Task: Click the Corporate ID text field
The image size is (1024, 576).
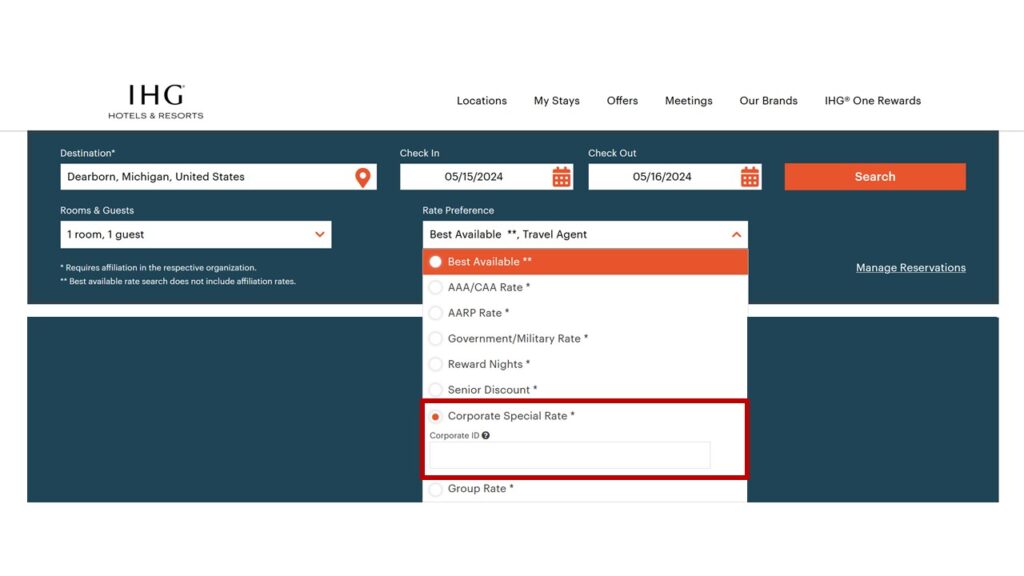Action: pyautogui.click(x=569, y=455)
